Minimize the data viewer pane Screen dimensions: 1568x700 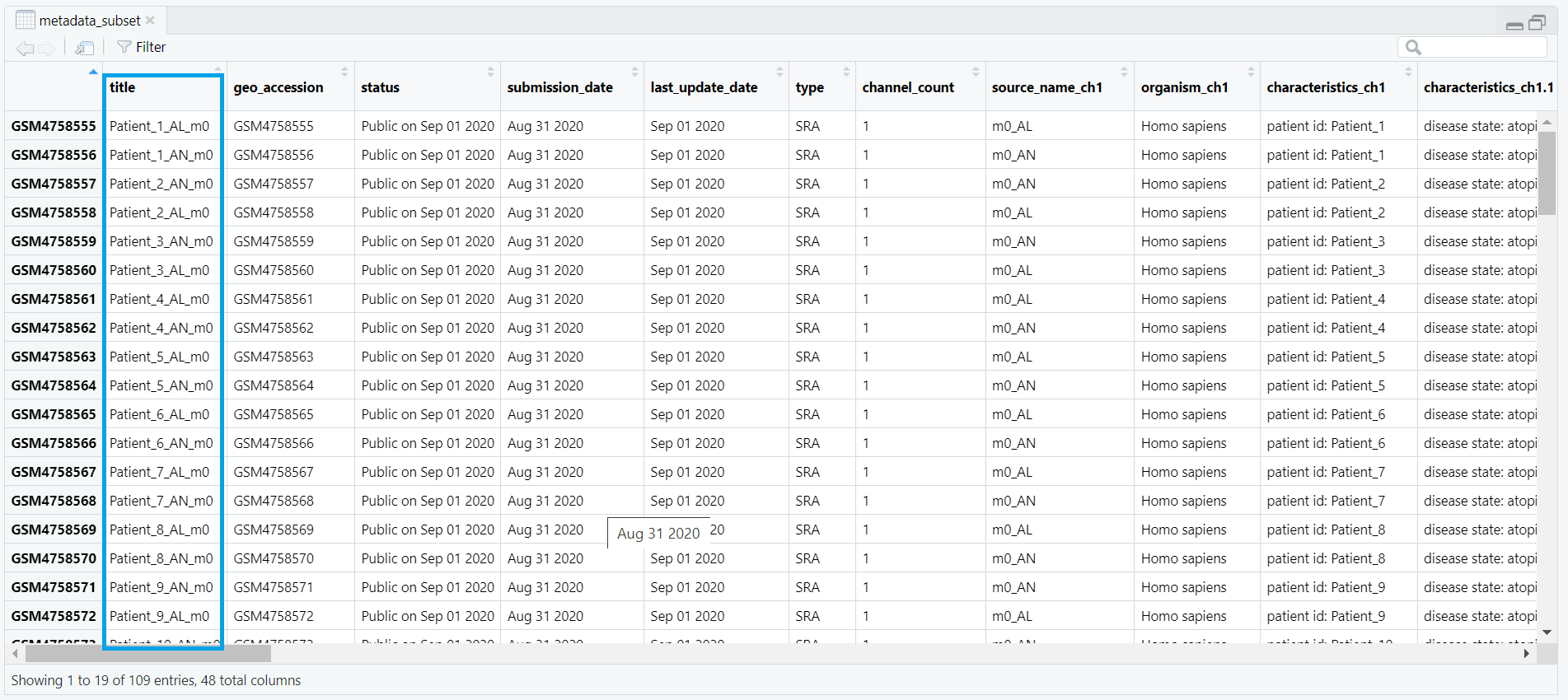1514,25
